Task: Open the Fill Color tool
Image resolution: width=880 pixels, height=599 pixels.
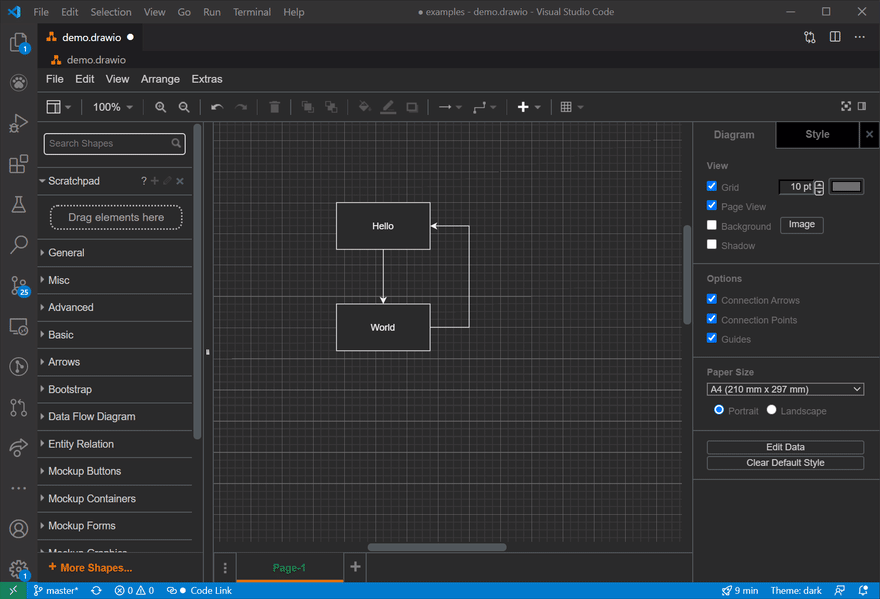Action: 363,107
